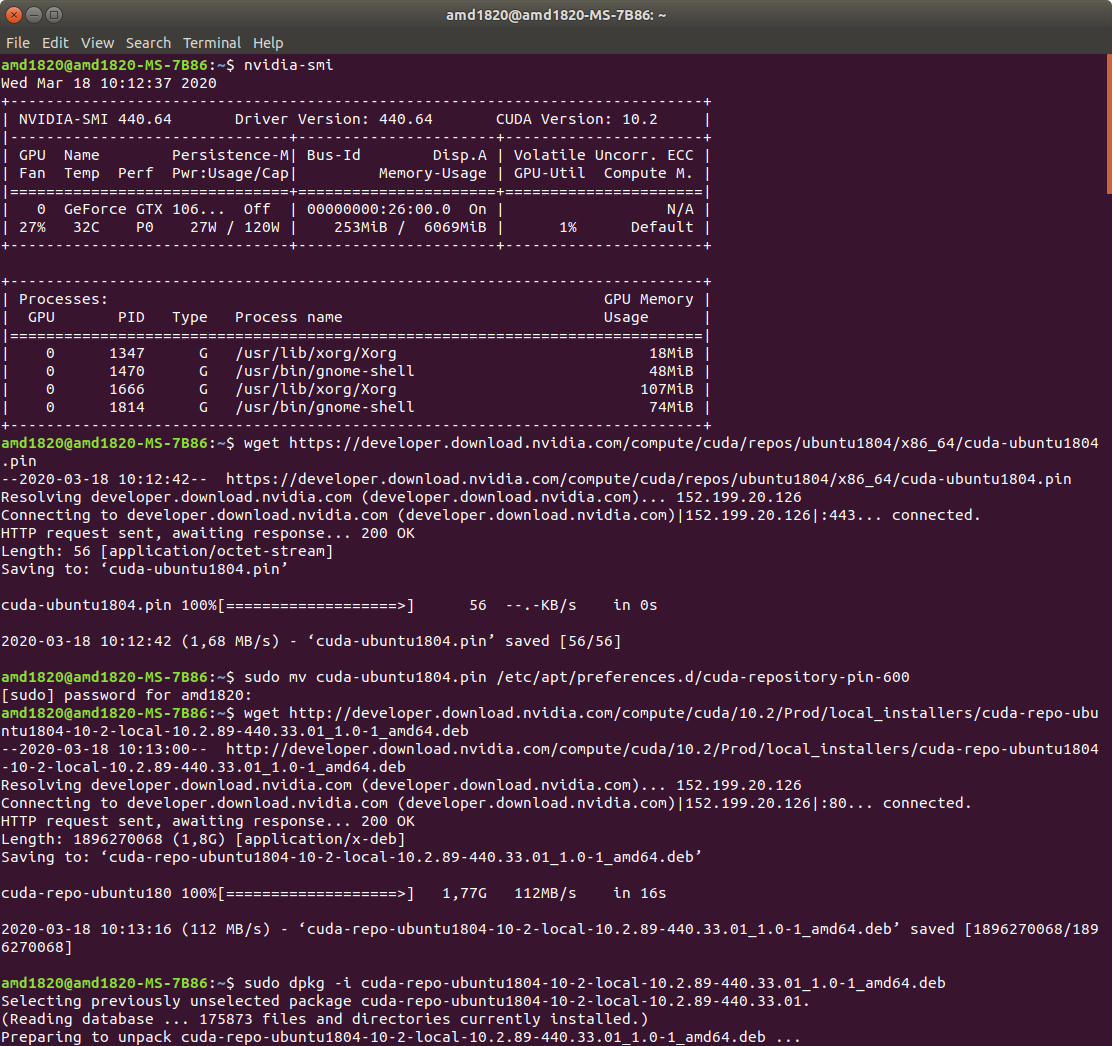Click '/usr/lib/xorg/Xorg' in the 18MiB row

pyautogui.click(x=316, y=353)
